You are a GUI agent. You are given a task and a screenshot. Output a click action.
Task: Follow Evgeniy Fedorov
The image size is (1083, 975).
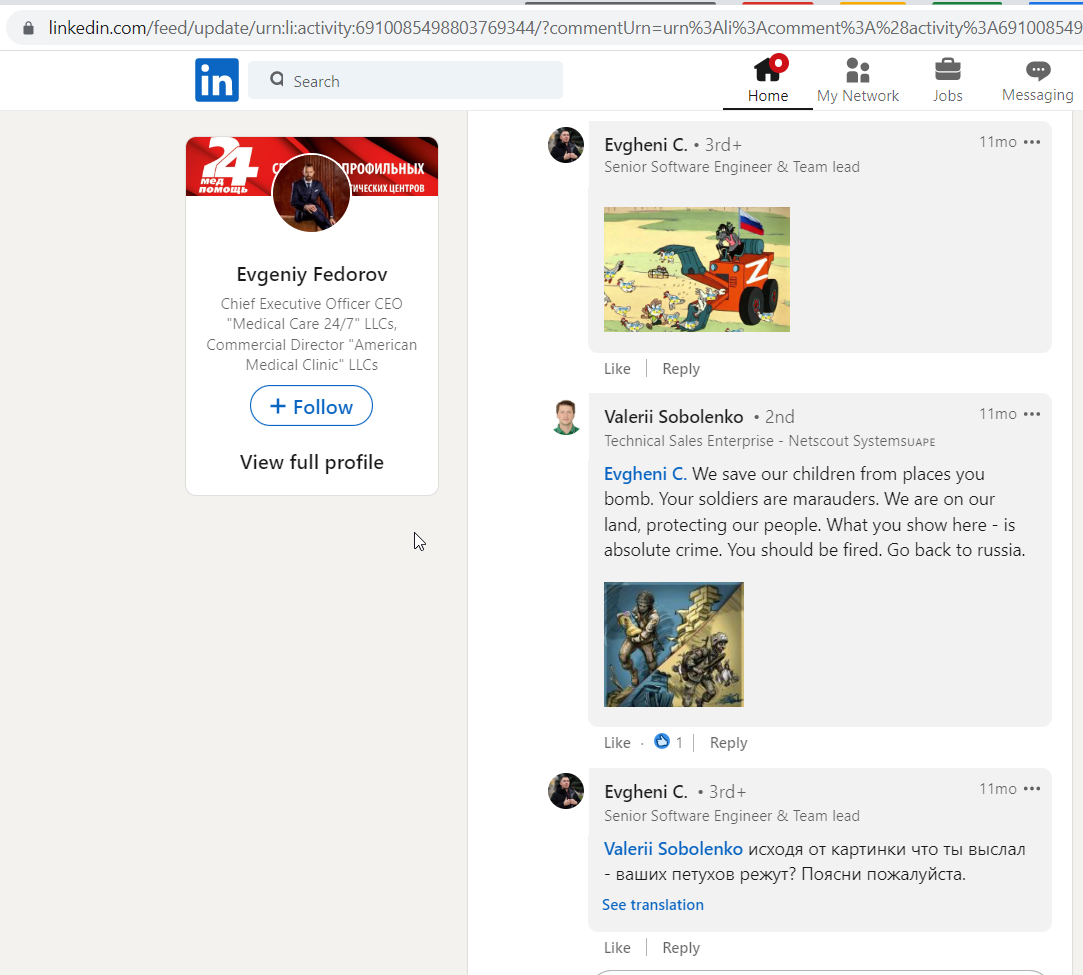pos(312,406)
